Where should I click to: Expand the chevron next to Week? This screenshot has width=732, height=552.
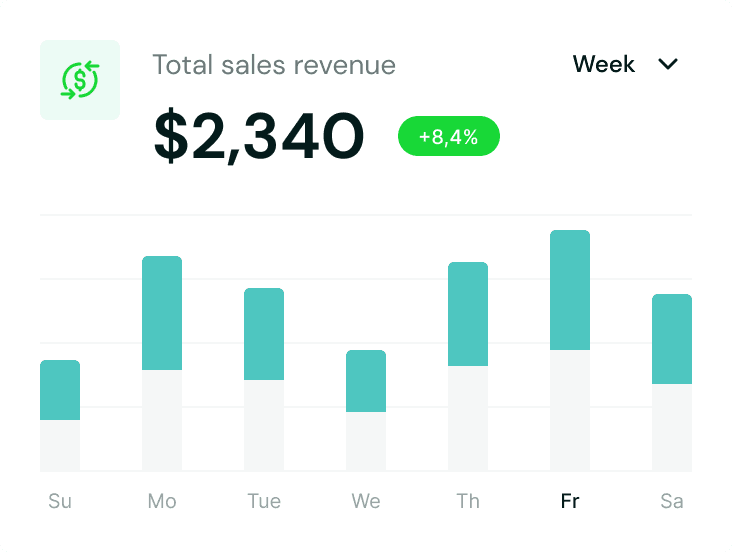click(x=668, y=64)
